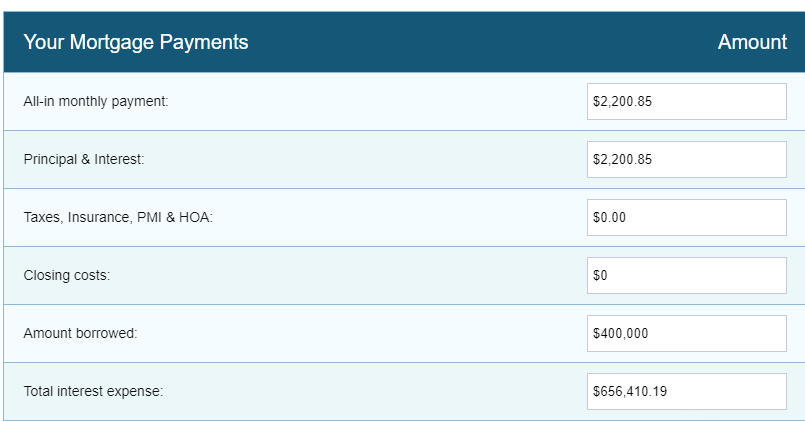The width and height of the screenshot is (805, 421).
Task: Click the 'Taxes, Insurance, PMI & HOA:' label
Action: pyautogui.click(x=118, y=218)
